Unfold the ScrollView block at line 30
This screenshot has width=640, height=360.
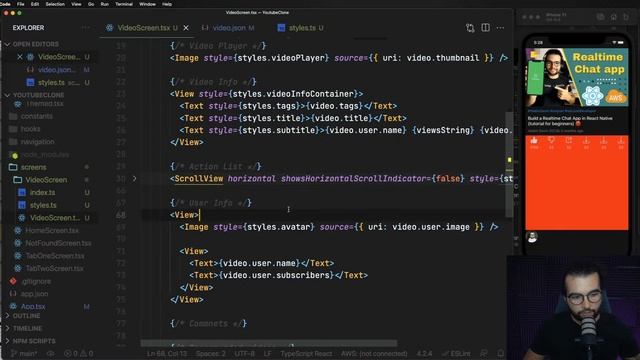pyautogui.click(x=135, y=178)
